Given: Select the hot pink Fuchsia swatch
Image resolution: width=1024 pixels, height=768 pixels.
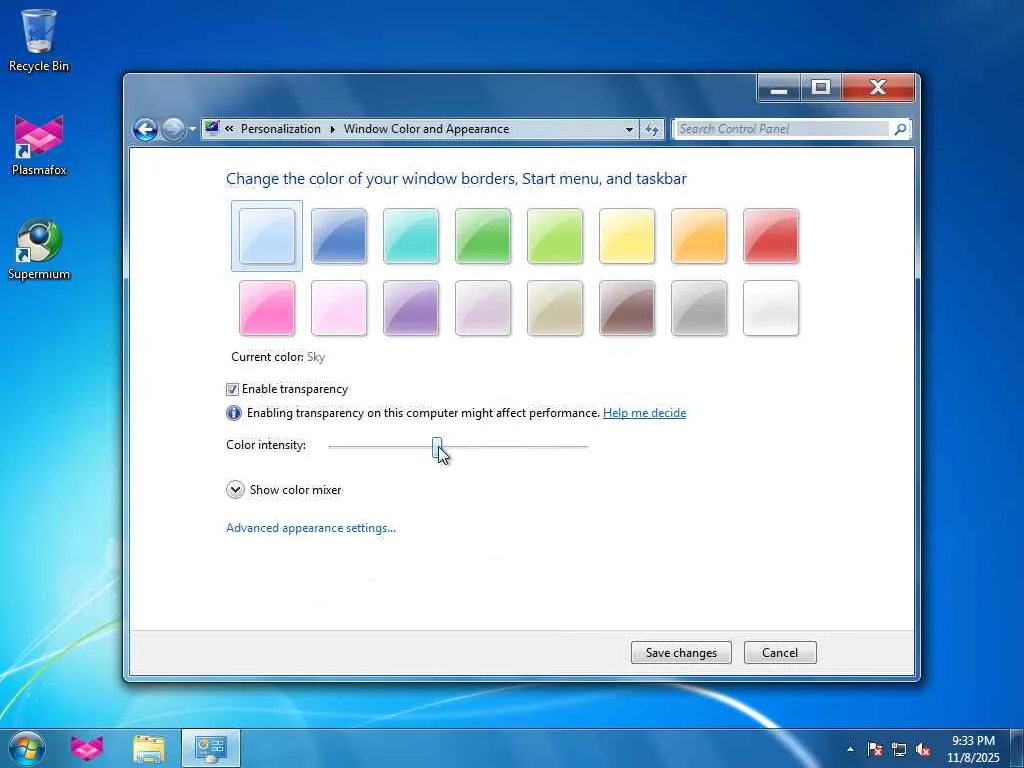Looking at the screenshot, I should pos(266,308).
